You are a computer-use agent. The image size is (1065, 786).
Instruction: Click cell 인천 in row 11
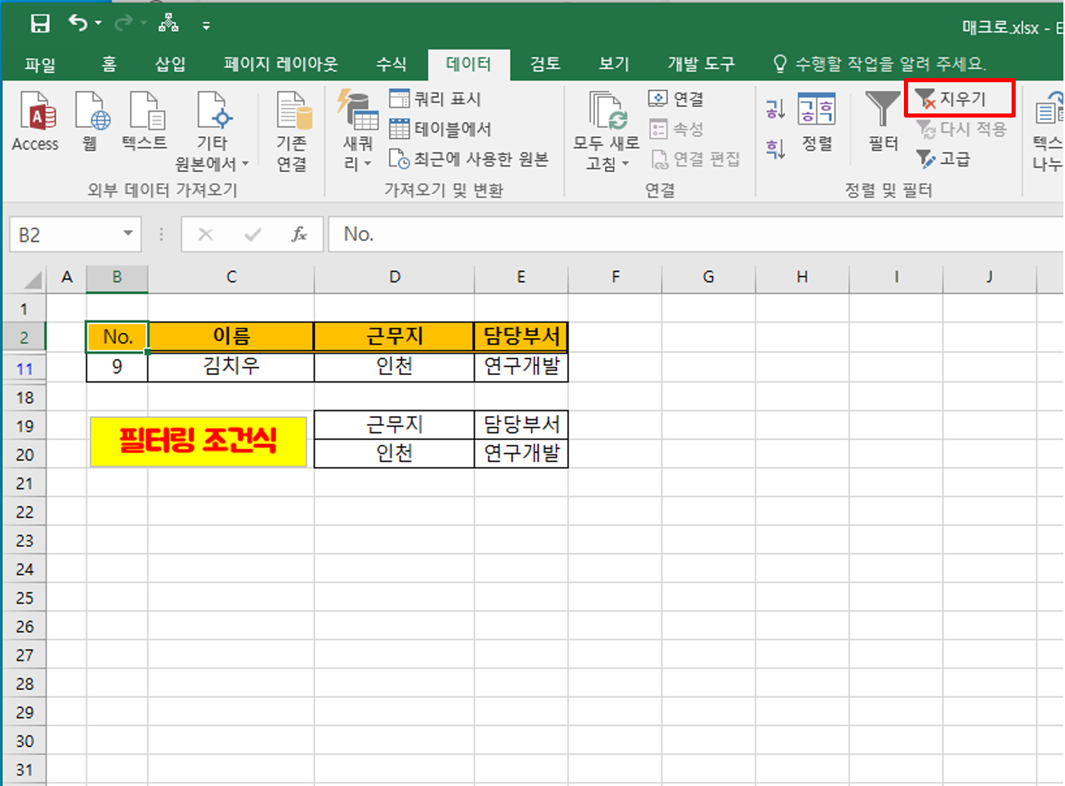(395, 367)
